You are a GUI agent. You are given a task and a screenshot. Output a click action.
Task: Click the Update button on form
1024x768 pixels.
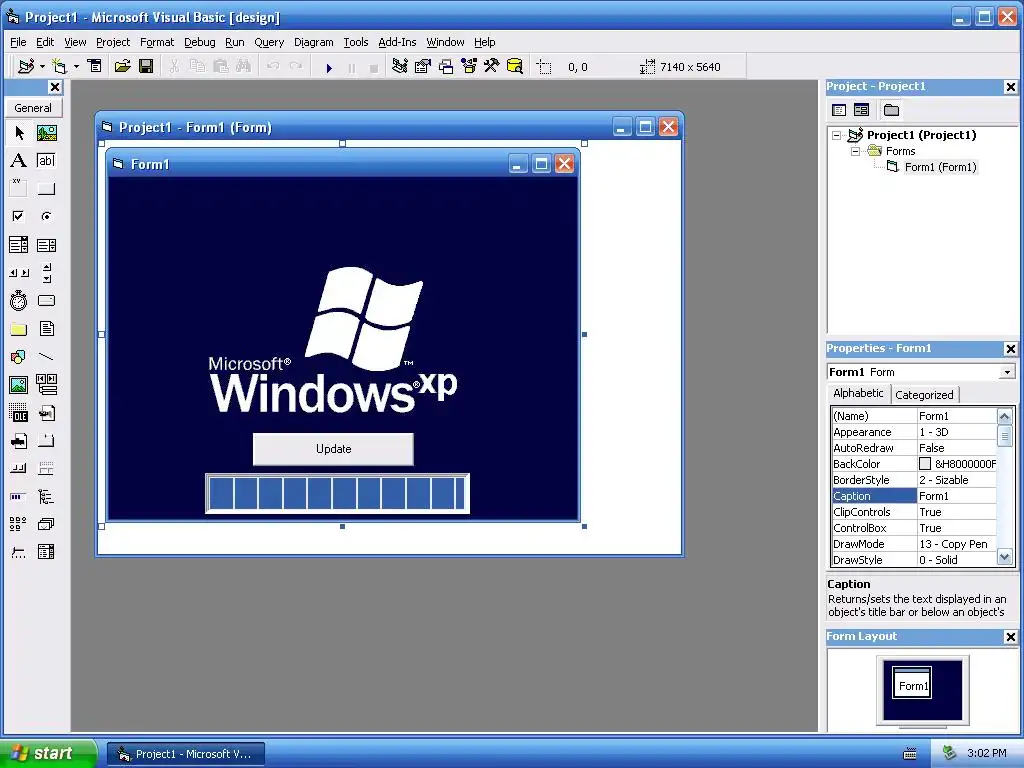point(333,449)
